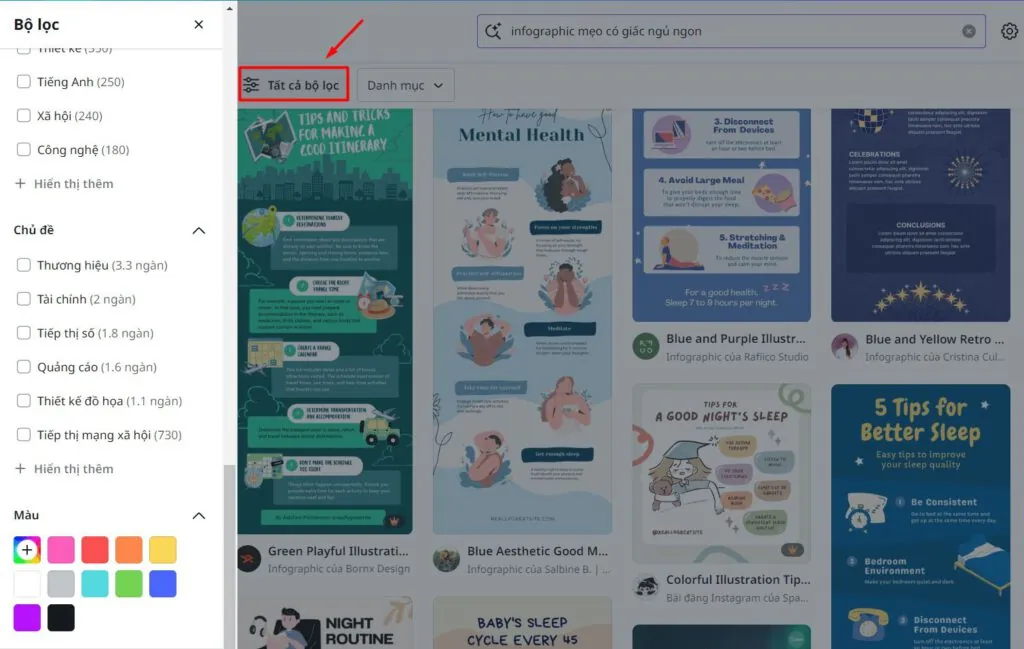Click the magic search icon in search bar
The image size is (1024, 649).
[493, 31]
